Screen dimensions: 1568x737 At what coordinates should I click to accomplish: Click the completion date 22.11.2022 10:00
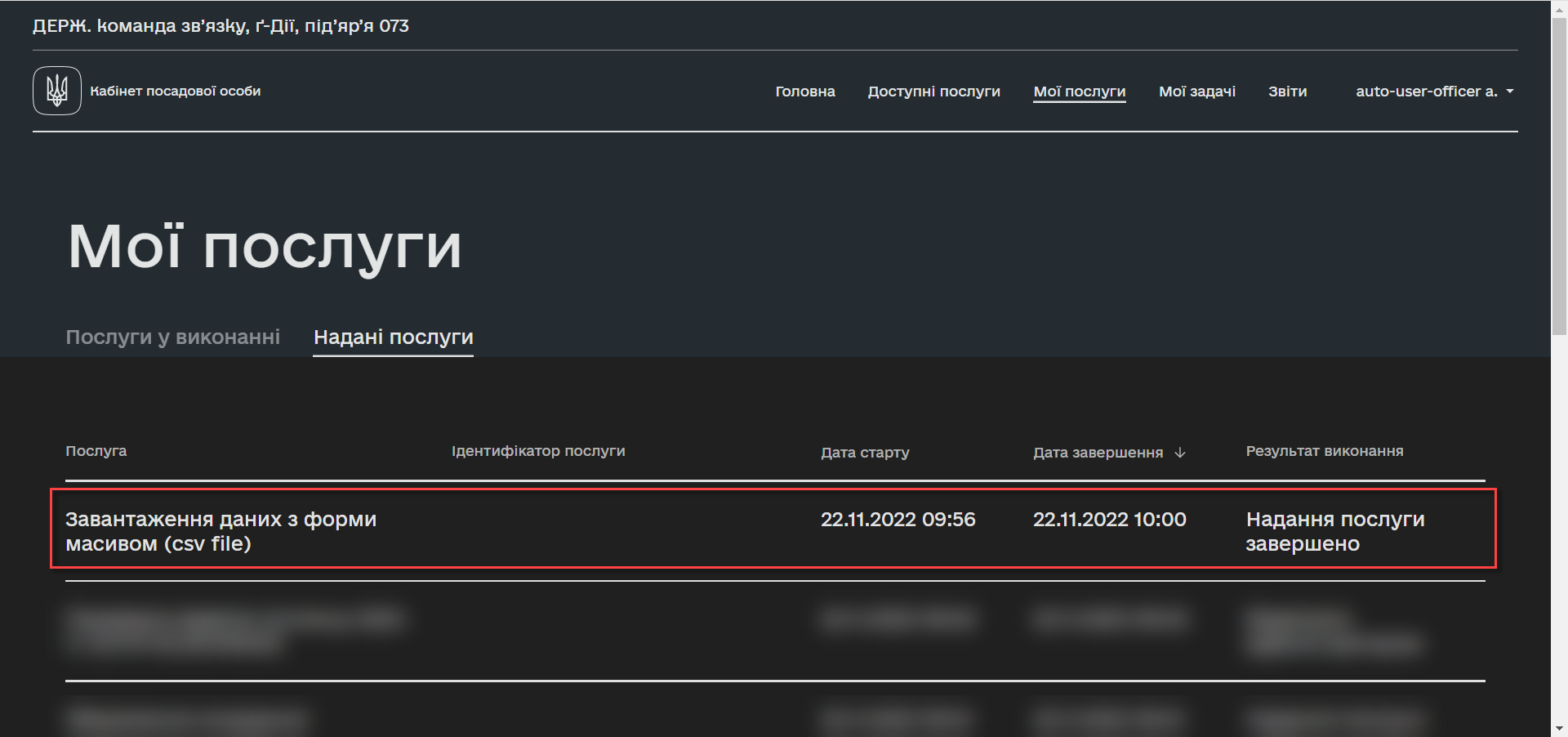point(1110,520)
